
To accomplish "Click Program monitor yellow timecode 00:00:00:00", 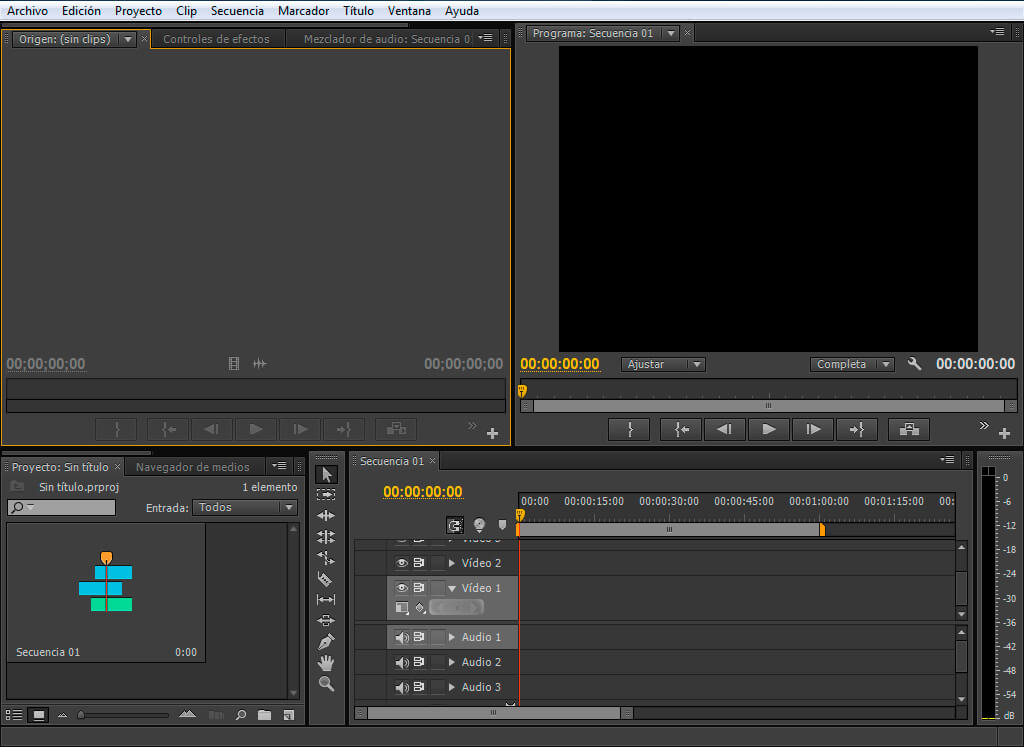I will click(x=560, y=364).
